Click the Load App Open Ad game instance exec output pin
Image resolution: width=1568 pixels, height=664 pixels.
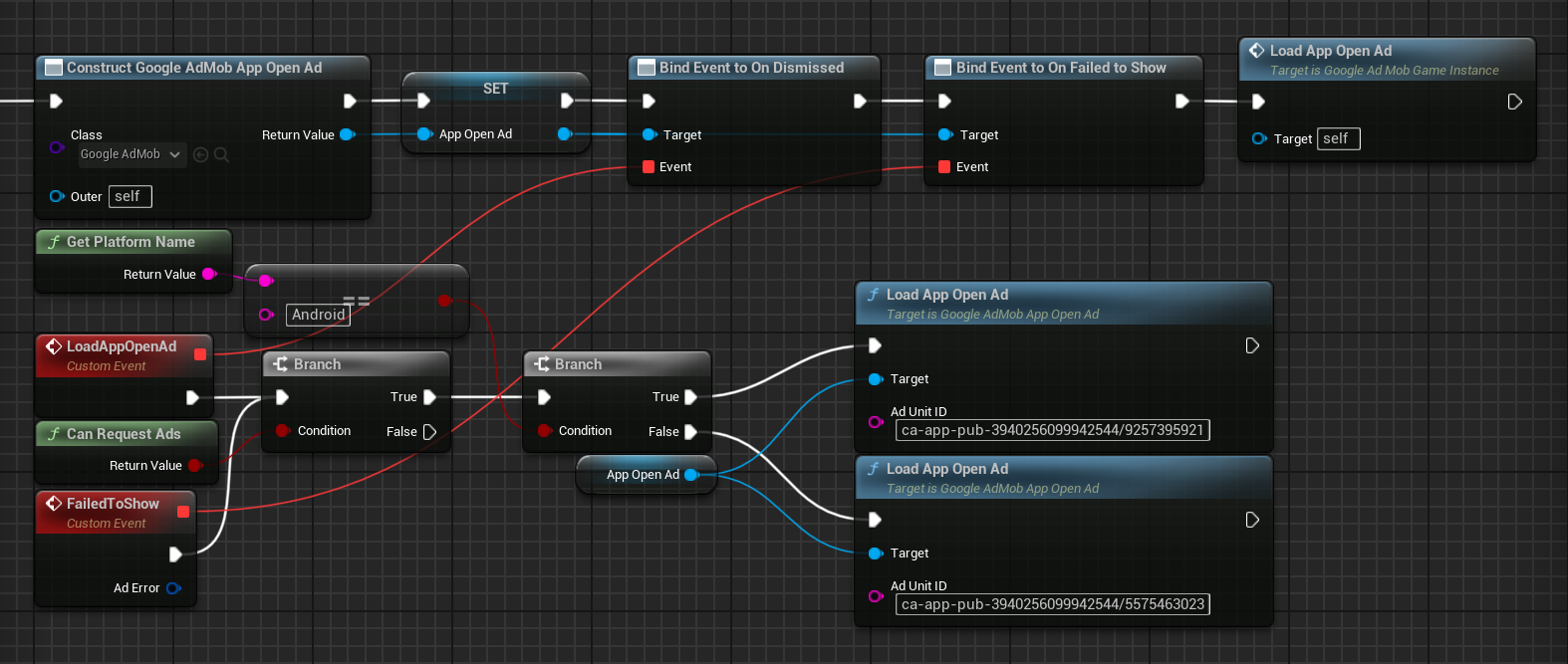pyautogui.click(x=1514, y=102)
